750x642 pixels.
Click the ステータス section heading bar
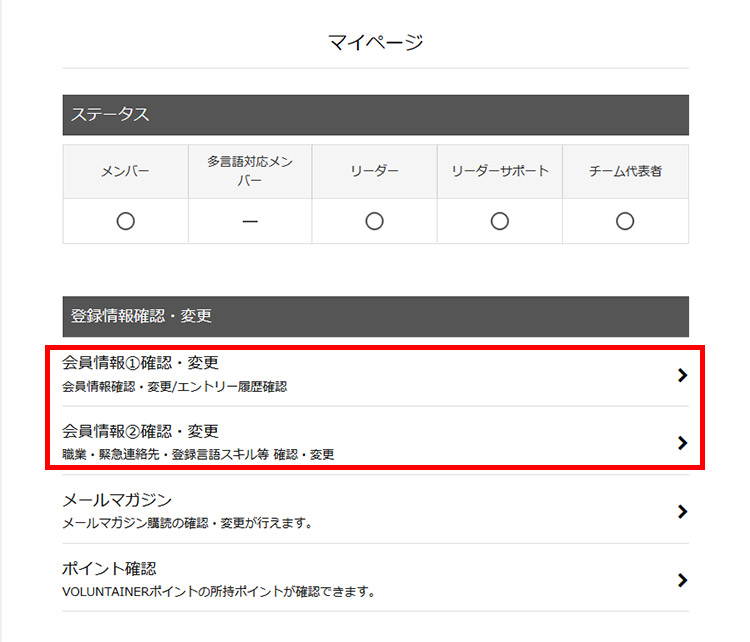(x=375, y=115)
